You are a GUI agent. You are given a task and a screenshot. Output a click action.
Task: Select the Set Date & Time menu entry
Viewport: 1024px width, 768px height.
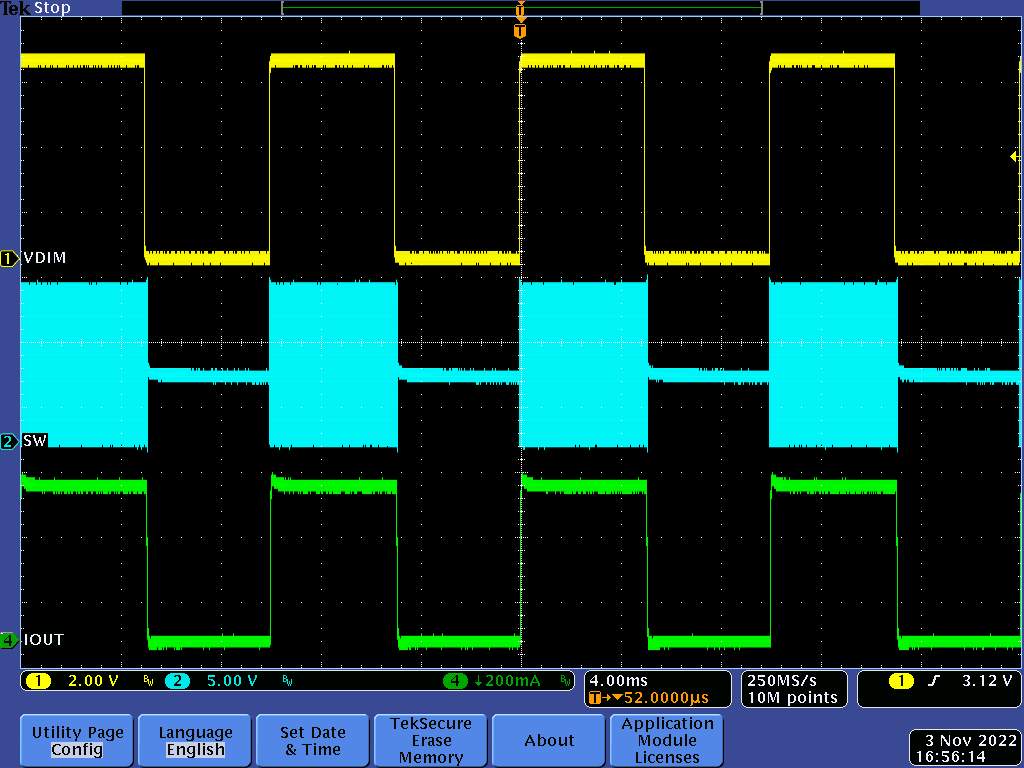[x=312, y=740]
